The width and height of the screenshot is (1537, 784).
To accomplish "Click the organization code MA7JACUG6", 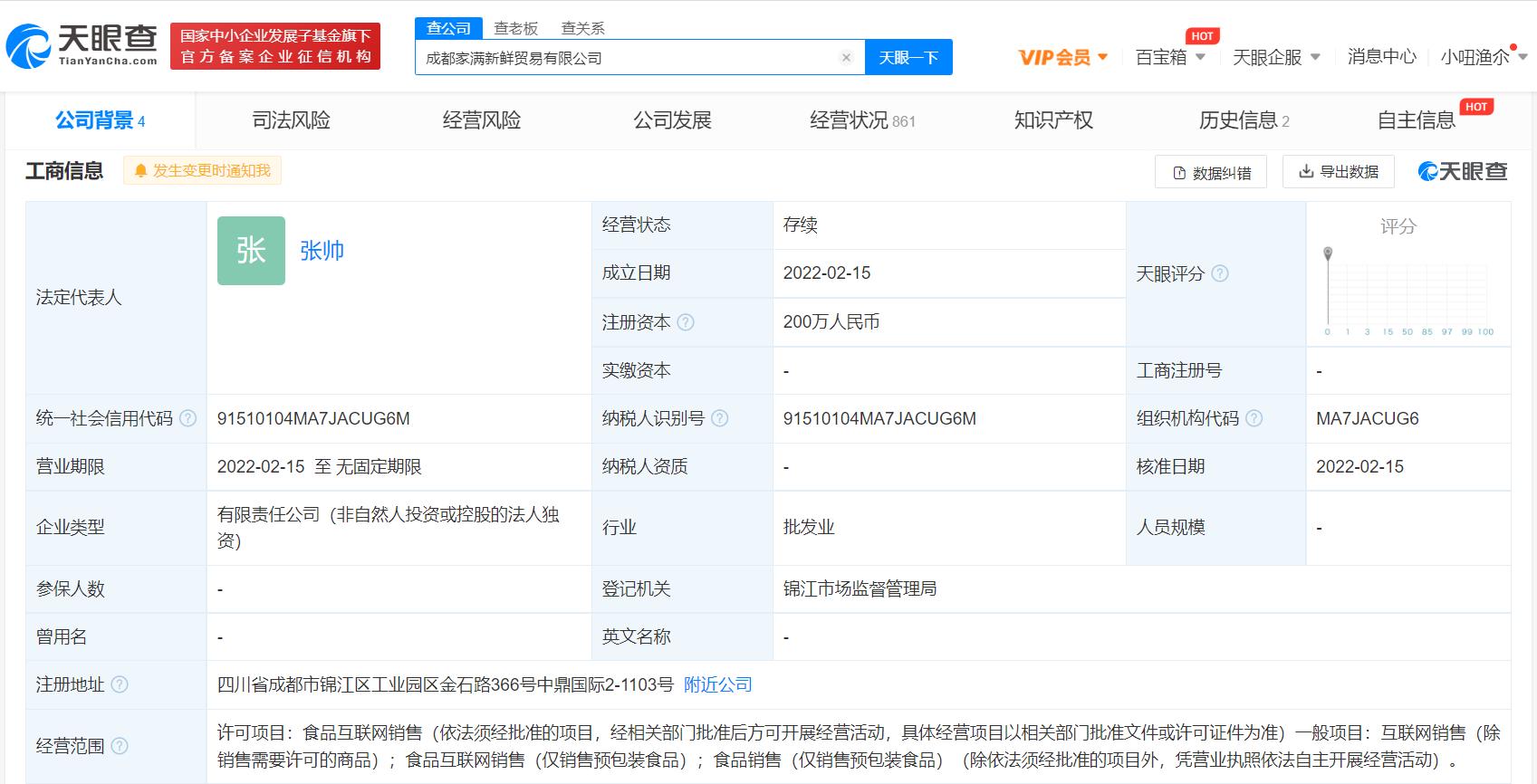I will tap(1368, 418).
